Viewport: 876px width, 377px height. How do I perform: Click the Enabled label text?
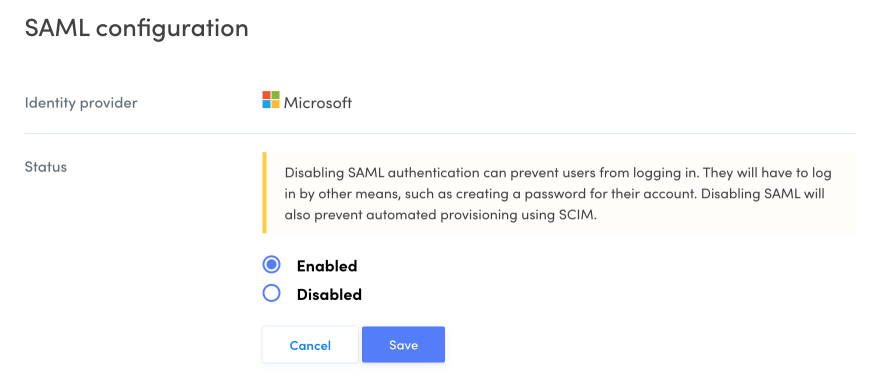(x=327, y=266)
